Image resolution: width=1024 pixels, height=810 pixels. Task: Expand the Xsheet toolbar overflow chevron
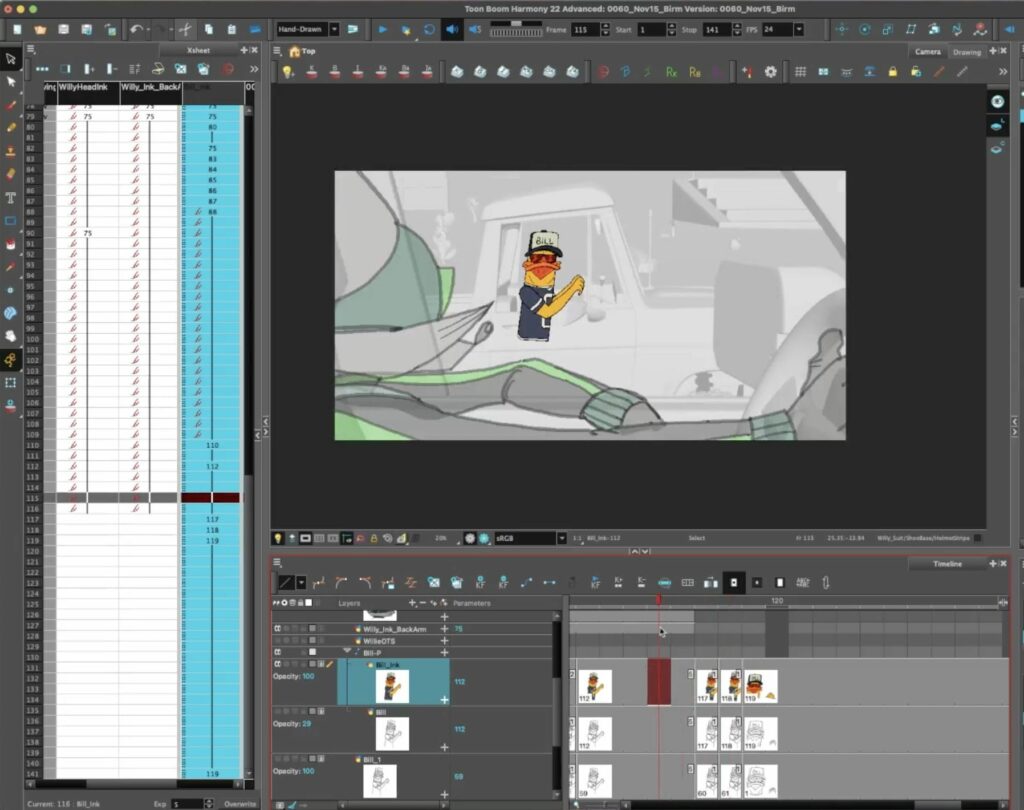point(253,69)
